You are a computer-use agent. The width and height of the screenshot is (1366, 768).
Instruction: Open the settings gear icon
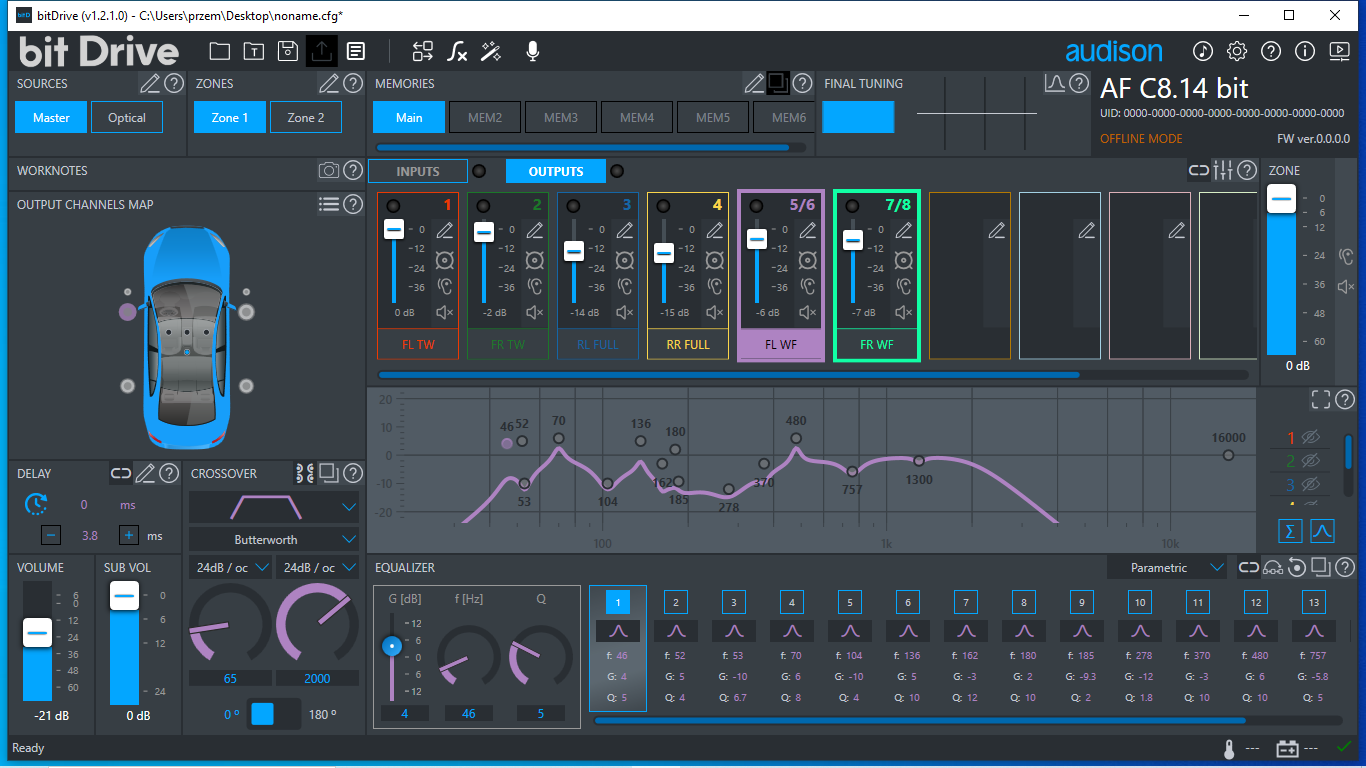tap(1237, 51)
